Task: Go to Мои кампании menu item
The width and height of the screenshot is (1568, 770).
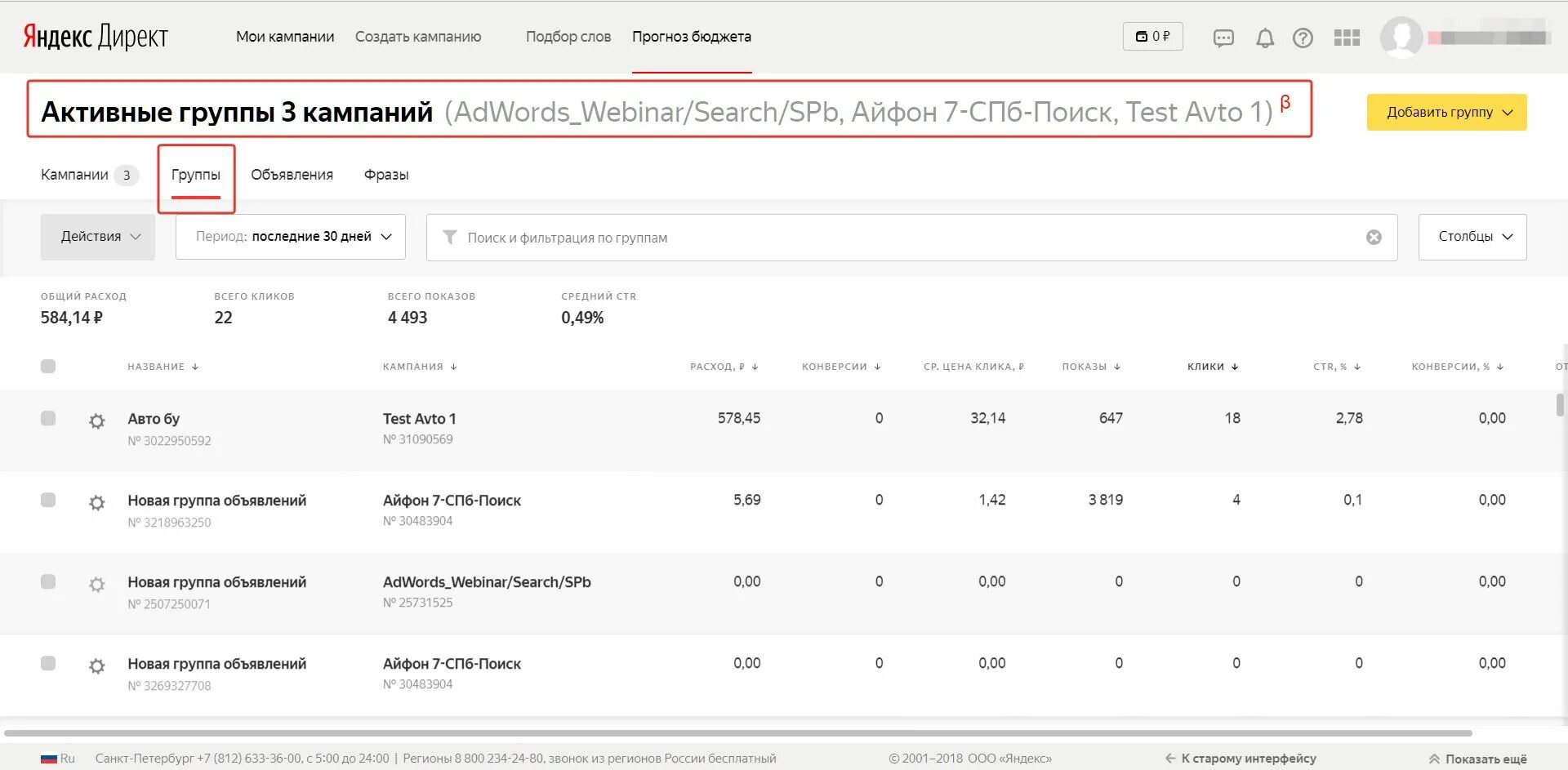Action: pyautogui.click(x=285, y=37)
